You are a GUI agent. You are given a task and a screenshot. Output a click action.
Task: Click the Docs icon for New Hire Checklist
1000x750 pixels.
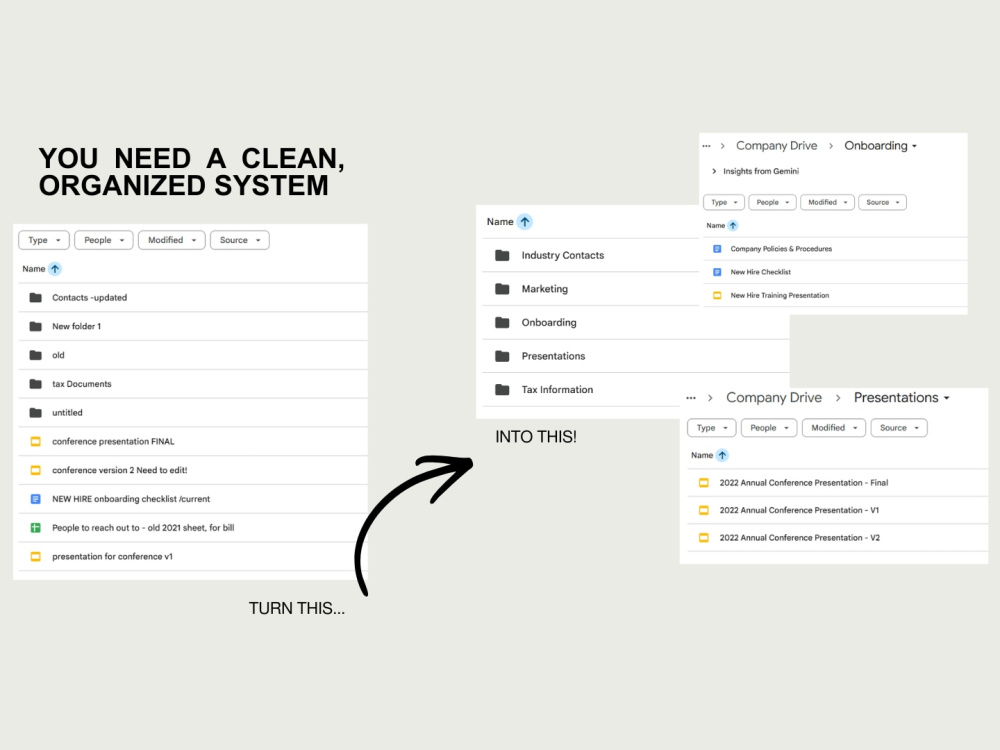(717, 272)
